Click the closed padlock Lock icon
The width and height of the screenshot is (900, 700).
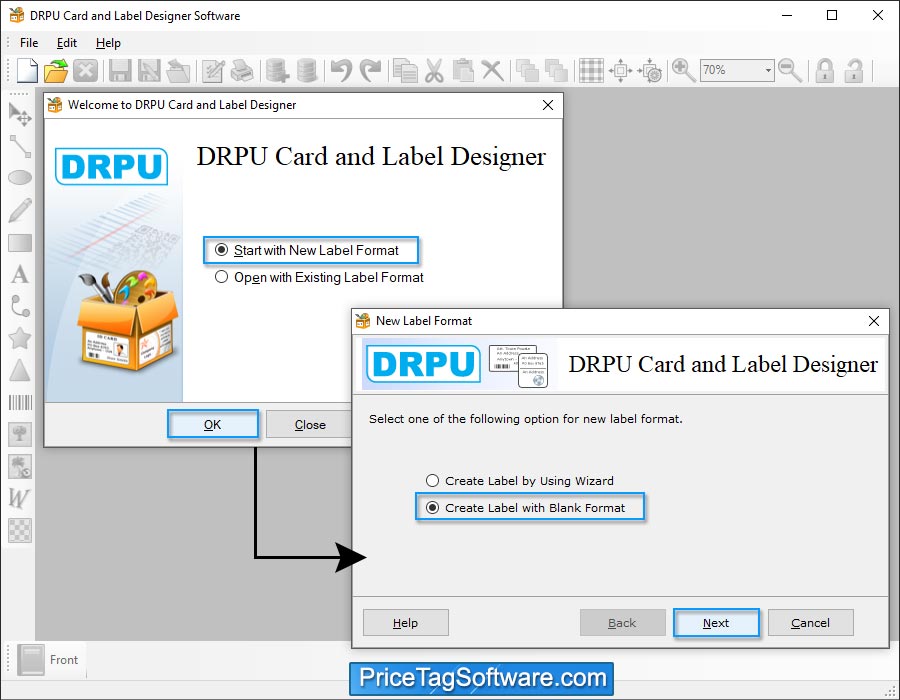(825, 71)
